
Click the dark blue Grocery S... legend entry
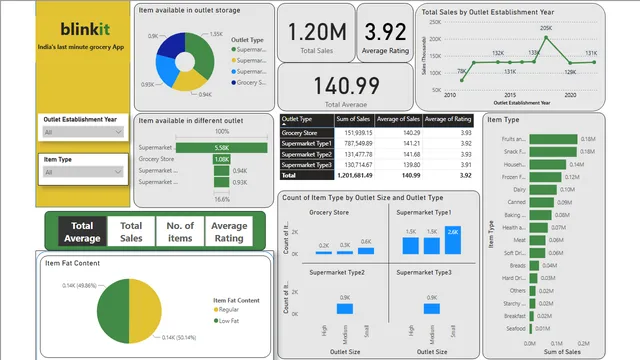tap(249, 82)
